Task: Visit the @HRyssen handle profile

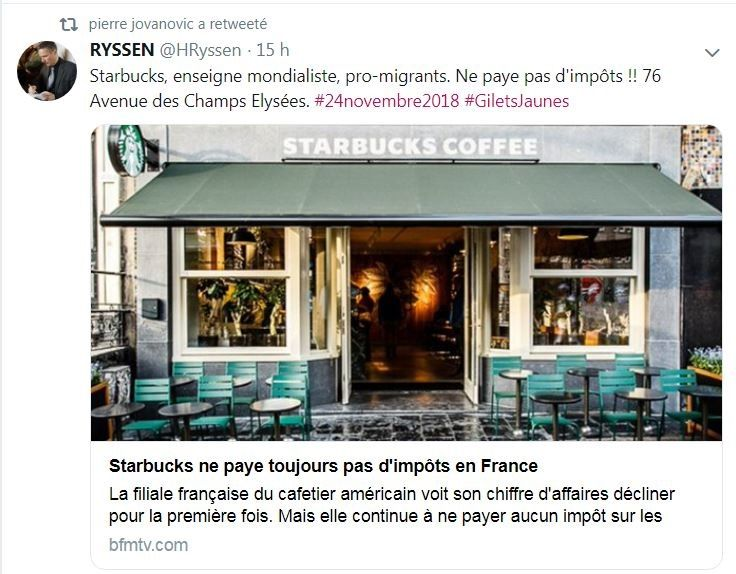Action: pyautogui.click(x=200, y=50)
